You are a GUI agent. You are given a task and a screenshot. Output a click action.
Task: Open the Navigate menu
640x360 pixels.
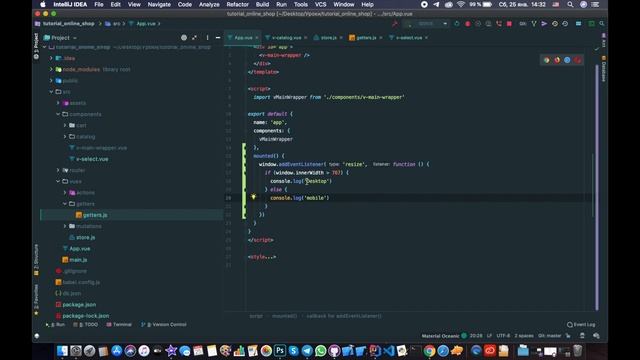click(x=159, y=4)
